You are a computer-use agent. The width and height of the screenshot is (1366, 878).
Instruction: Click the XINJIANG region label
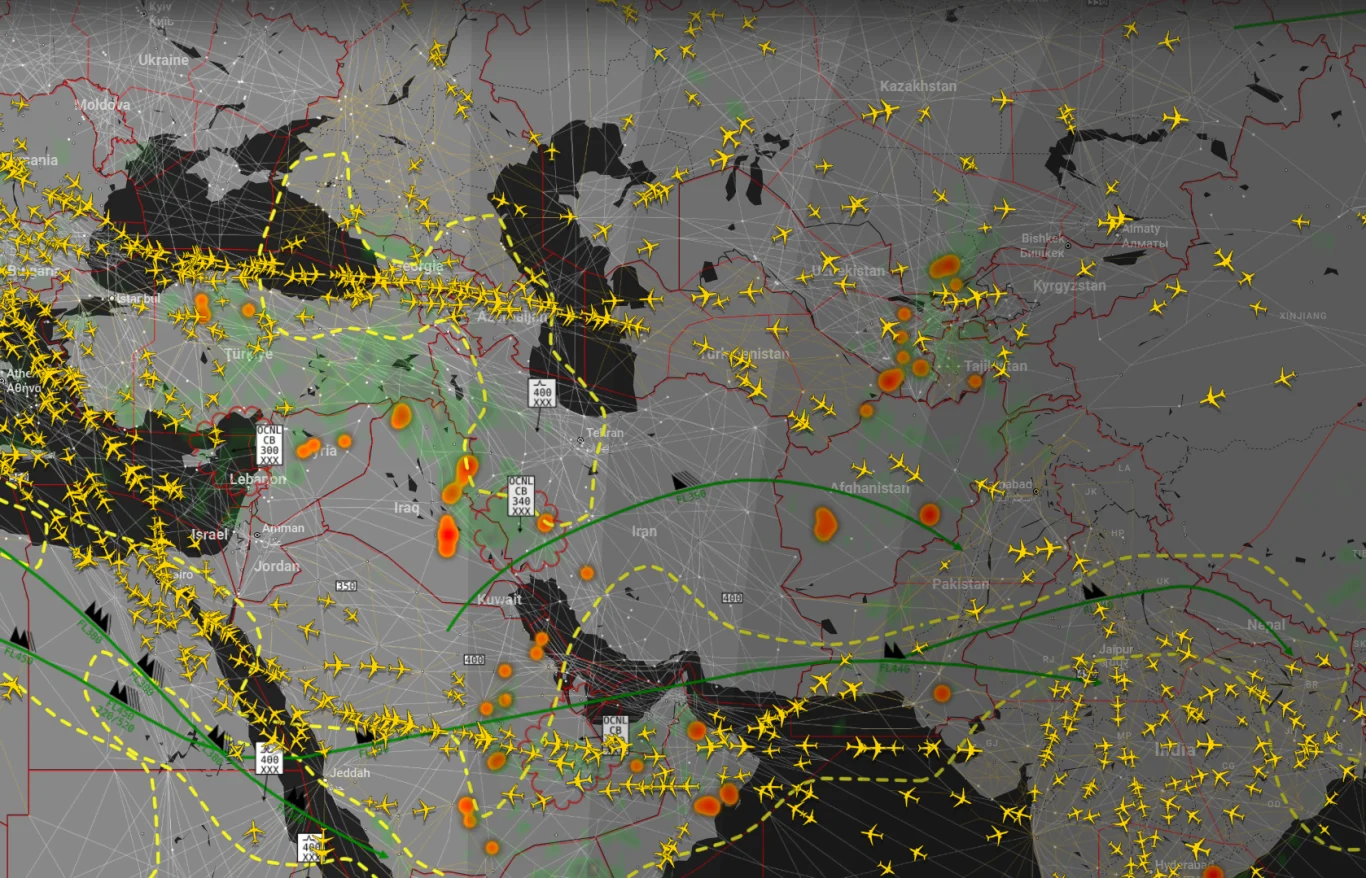(x=1302, y=316)
